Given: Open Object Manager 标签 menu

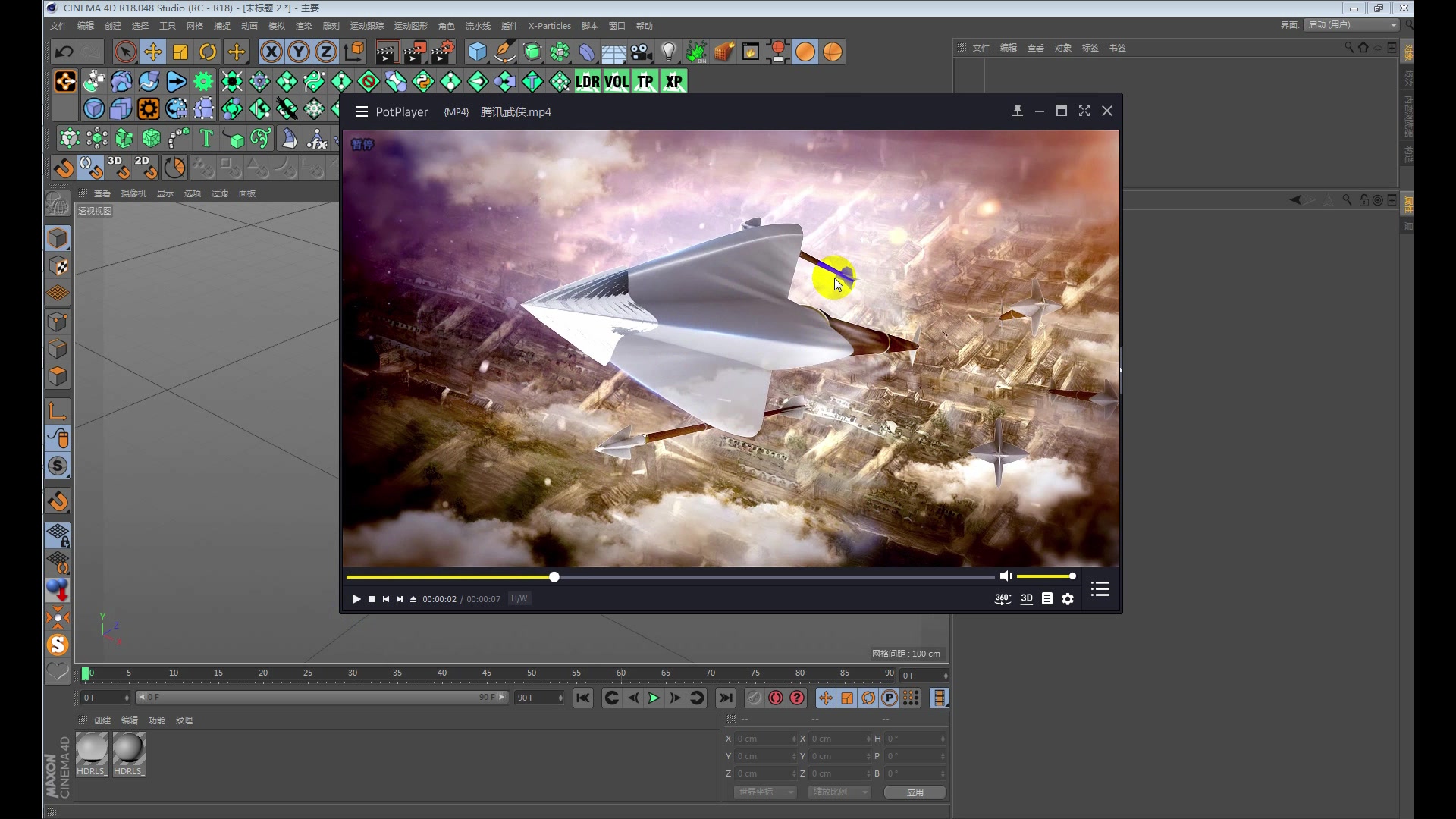Looking at the screenshot, I should point(1090,48).
